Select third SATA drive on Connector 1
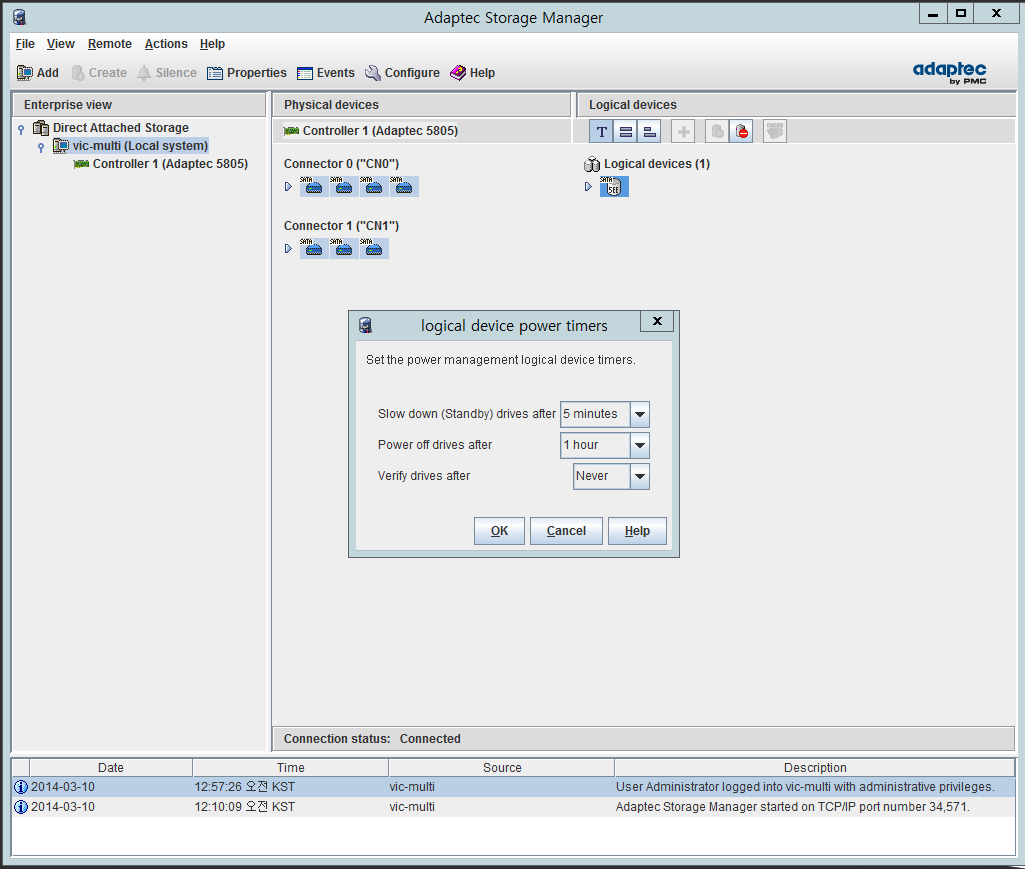The width and height of the screenshot is (1025, 869). click(374, 248)
